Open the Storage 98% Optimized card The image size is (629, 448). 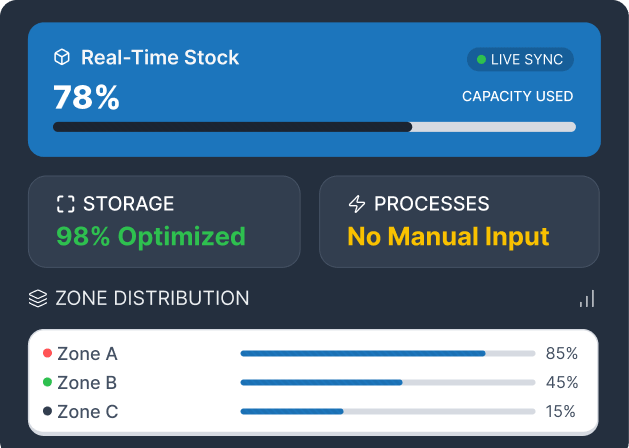click(164, 221)
